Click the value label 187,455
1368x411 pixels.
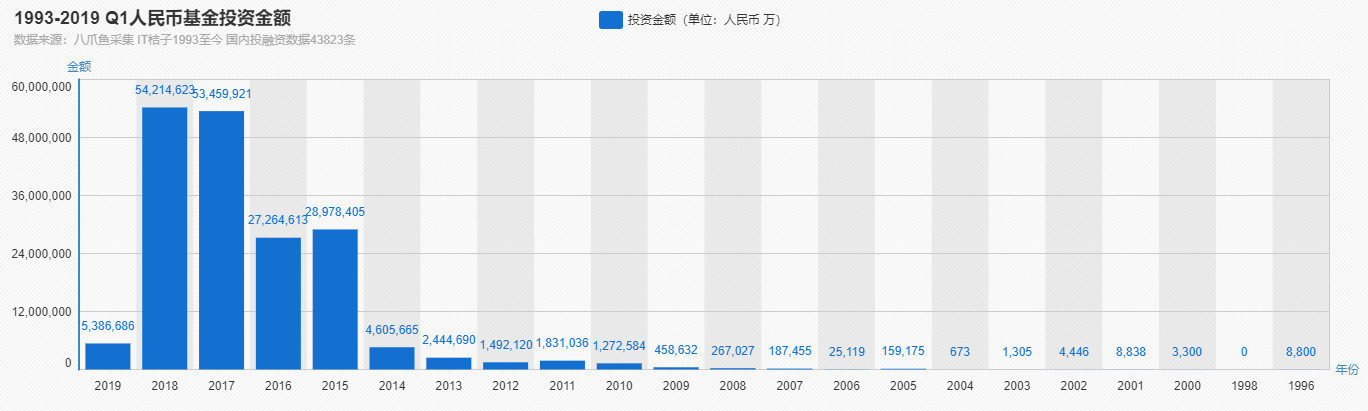(x=790, y=351)
